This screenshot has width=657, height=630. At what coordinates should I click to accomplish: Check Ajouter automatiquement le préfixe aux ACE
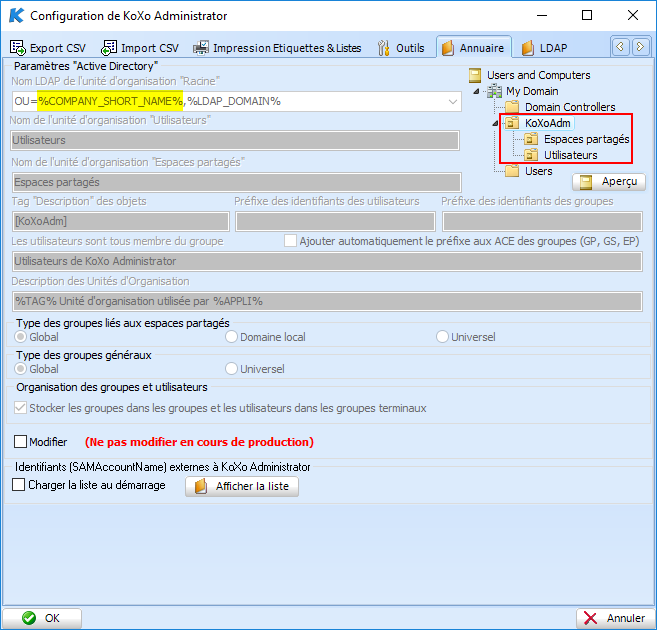click(x=290, y=241)
